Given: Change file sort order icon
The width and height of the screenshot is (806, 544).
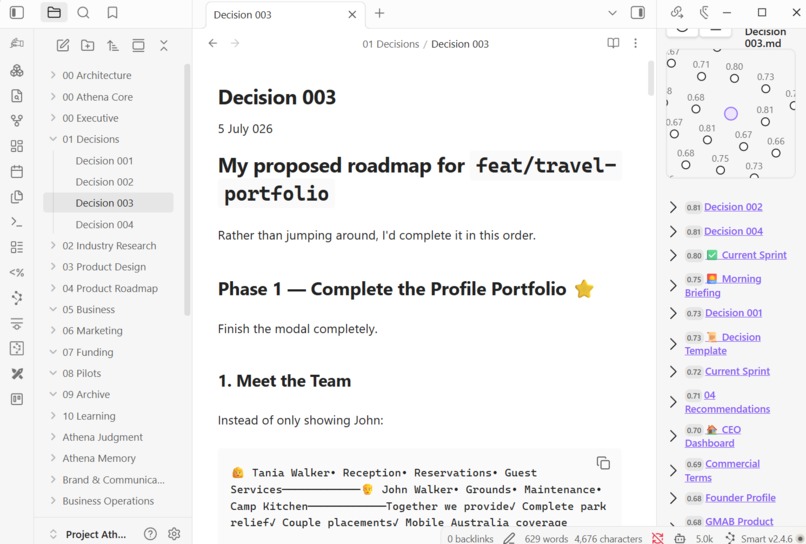Looking at the screenshot, I should (113, 45).
